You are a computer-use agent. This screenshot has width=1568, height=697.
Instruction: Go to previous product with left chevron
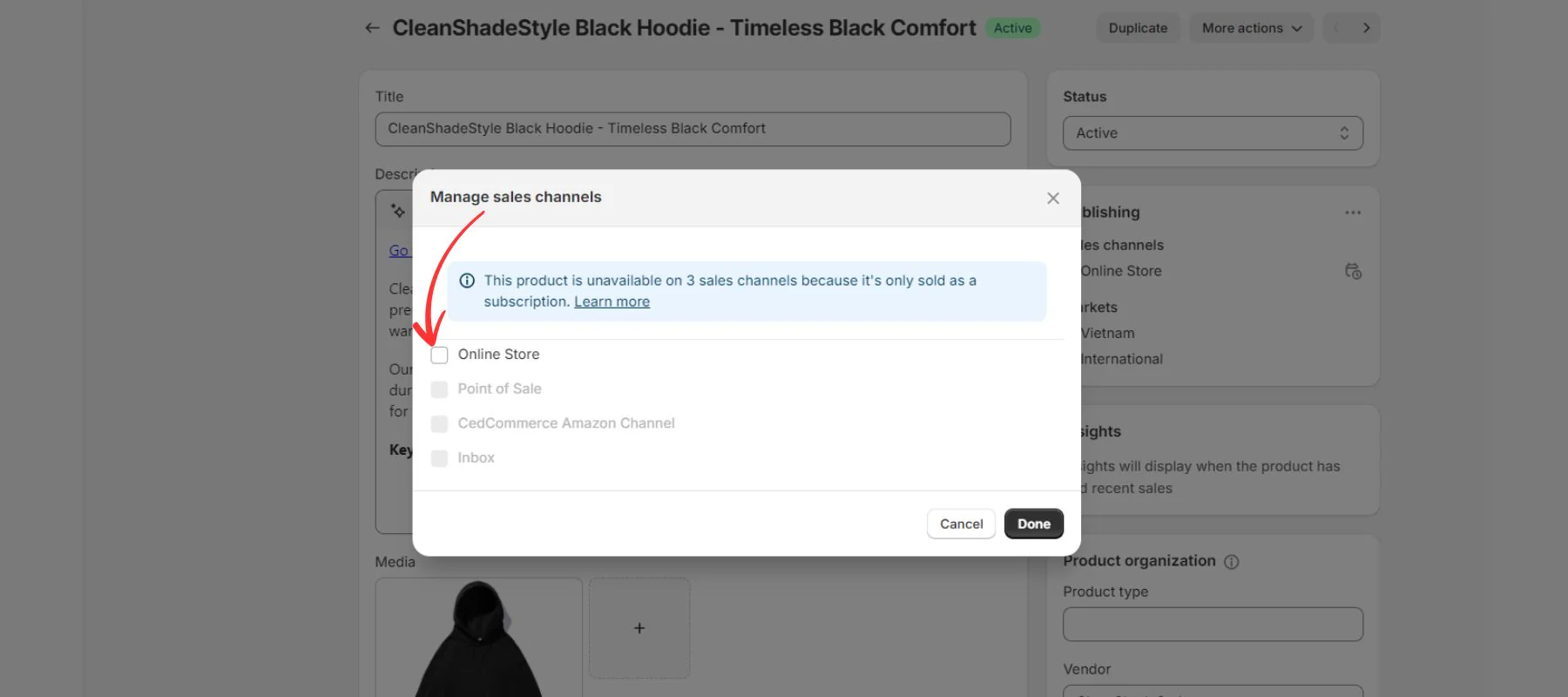[x=1336, y=28]
